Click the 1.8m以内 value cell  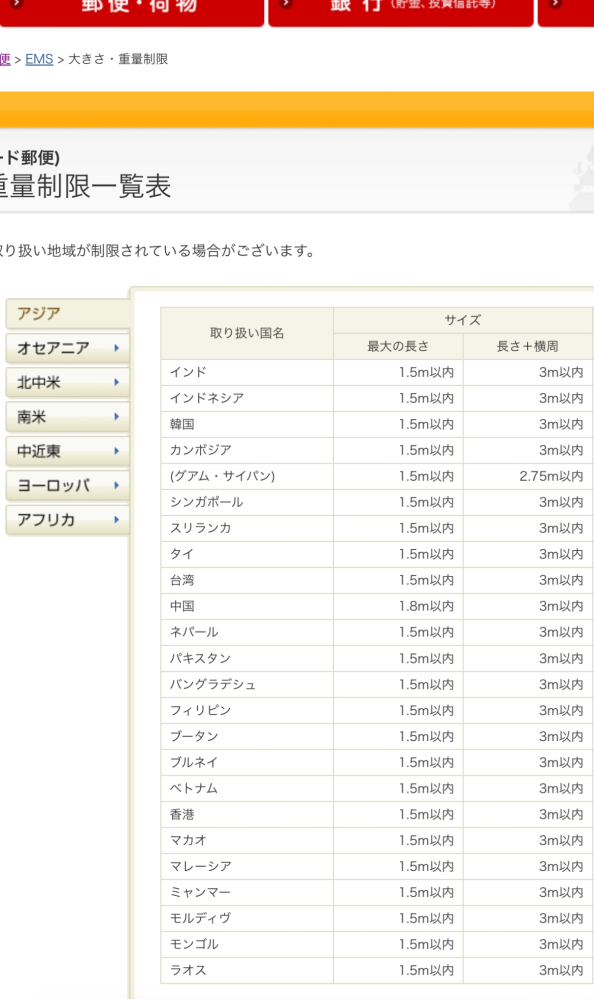point(398,607)
